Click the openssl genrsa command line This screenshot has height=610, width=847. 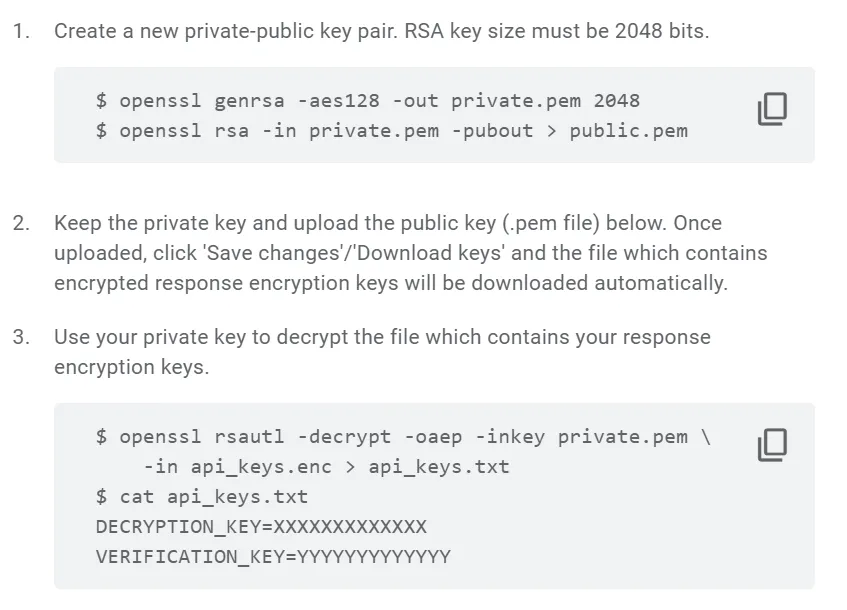point(367,101)
